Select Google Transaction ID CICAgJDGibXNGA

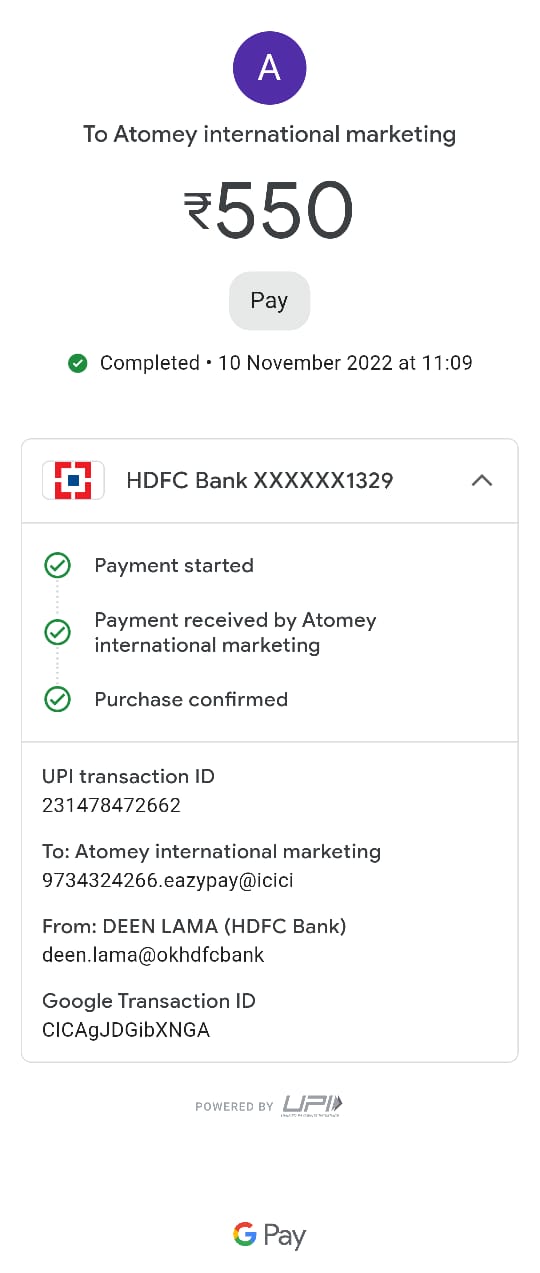(x=126, y=1030)
